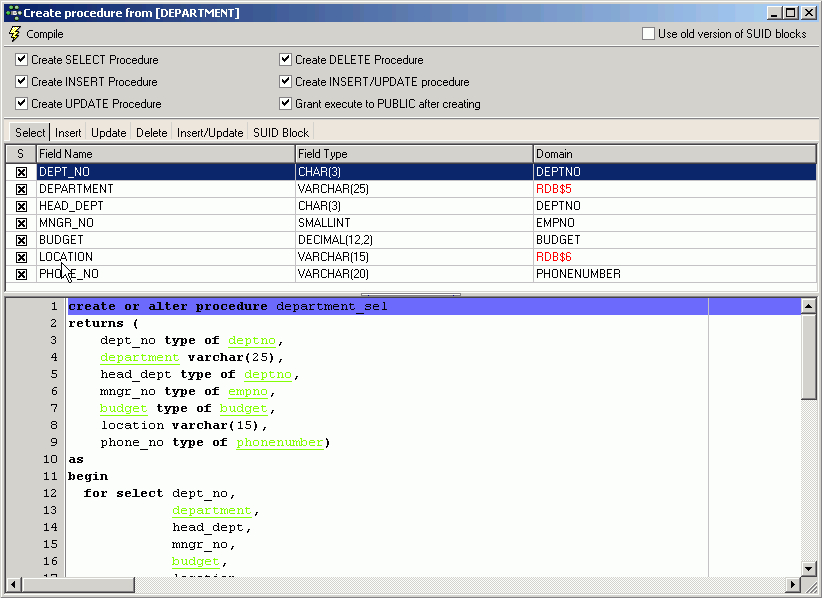Switch to the SUID Block tab
Screen dimensions: 822x598
pyautogui.click(x=281, y=133)
